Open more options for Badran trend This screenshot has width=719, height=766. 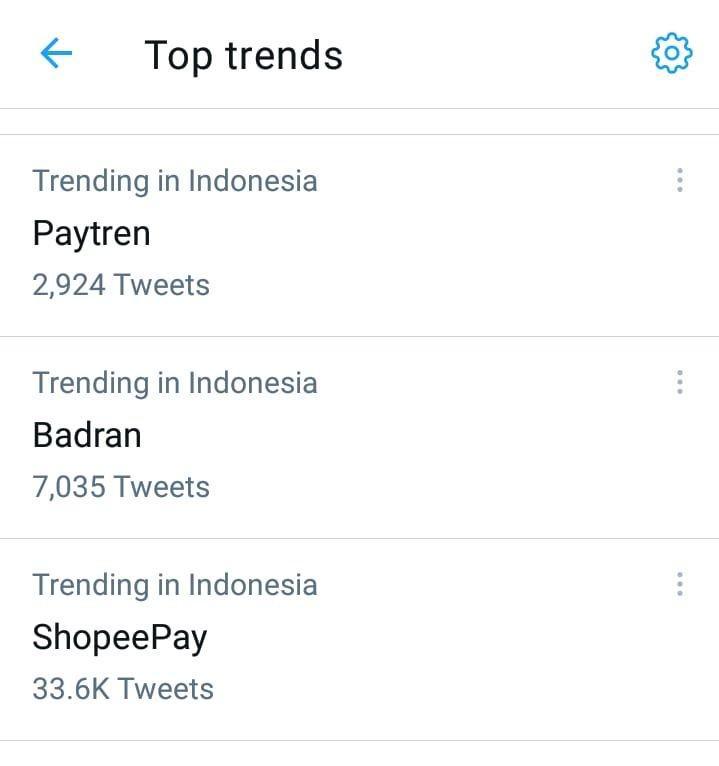[x=679, y=382]
